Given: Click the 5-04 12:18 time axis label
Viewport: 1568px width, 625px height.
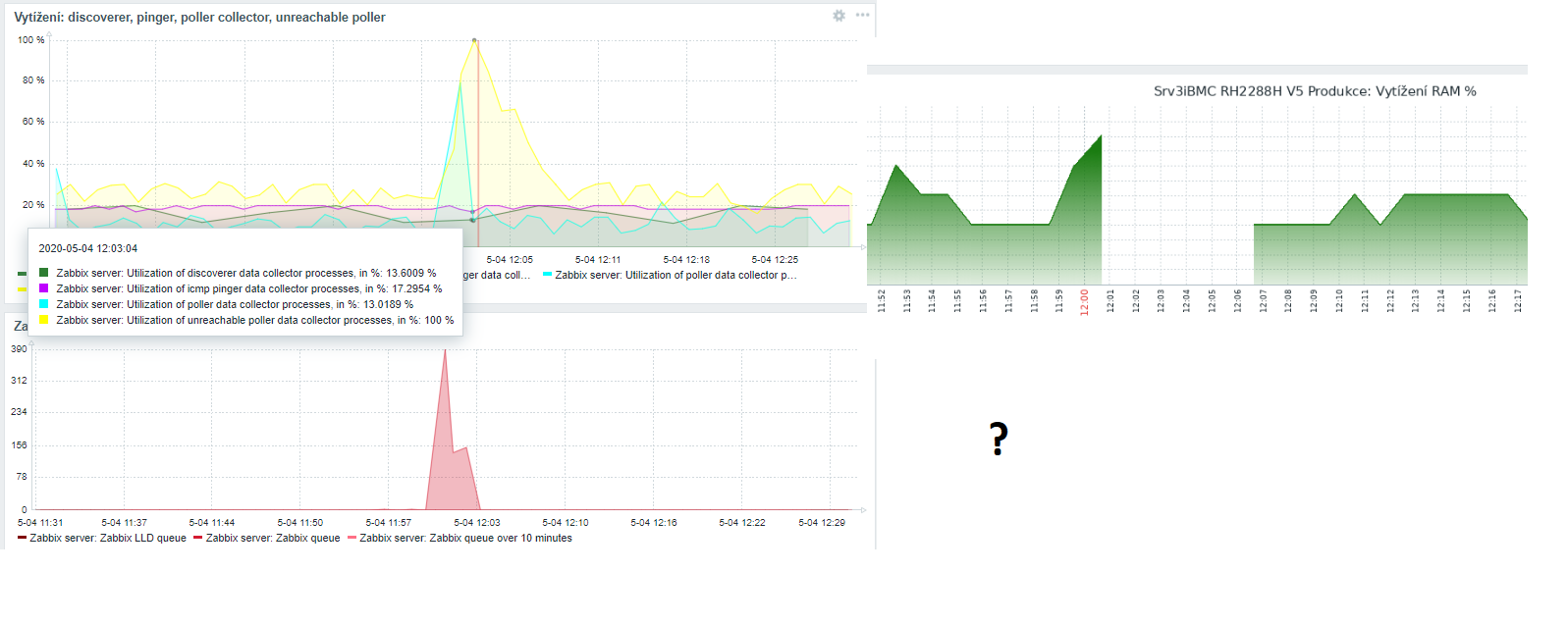Looking at the screenshot, I should [686, 260].
